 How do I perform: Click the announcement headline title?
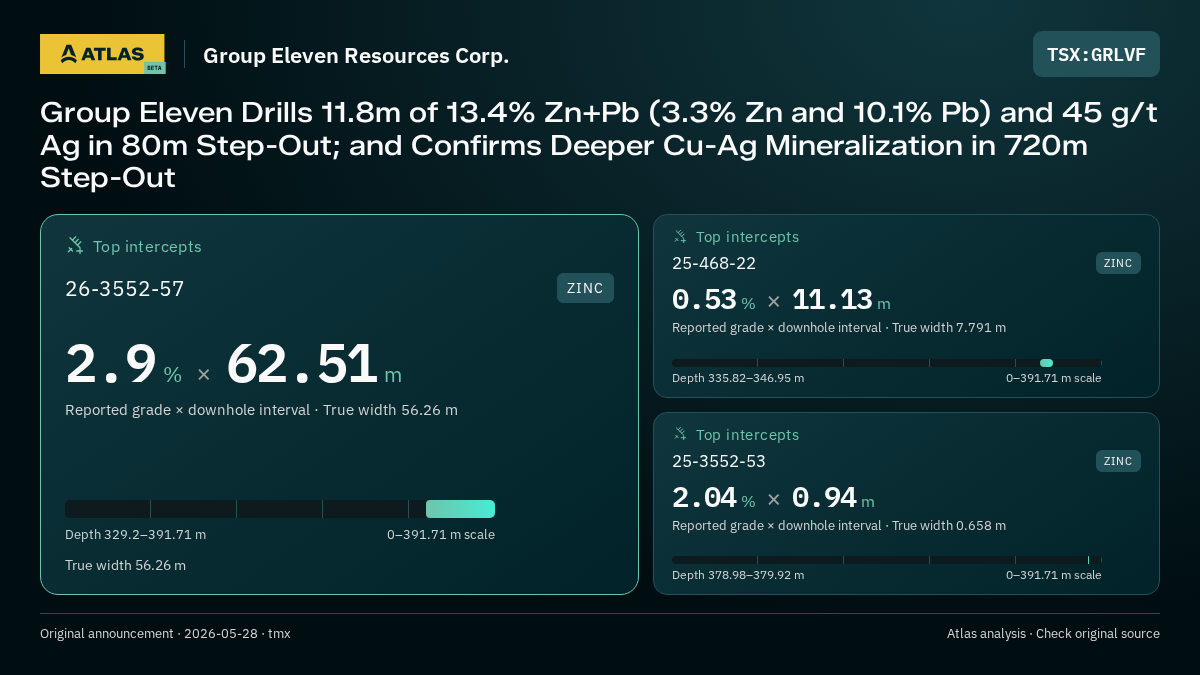pos(599,146)
